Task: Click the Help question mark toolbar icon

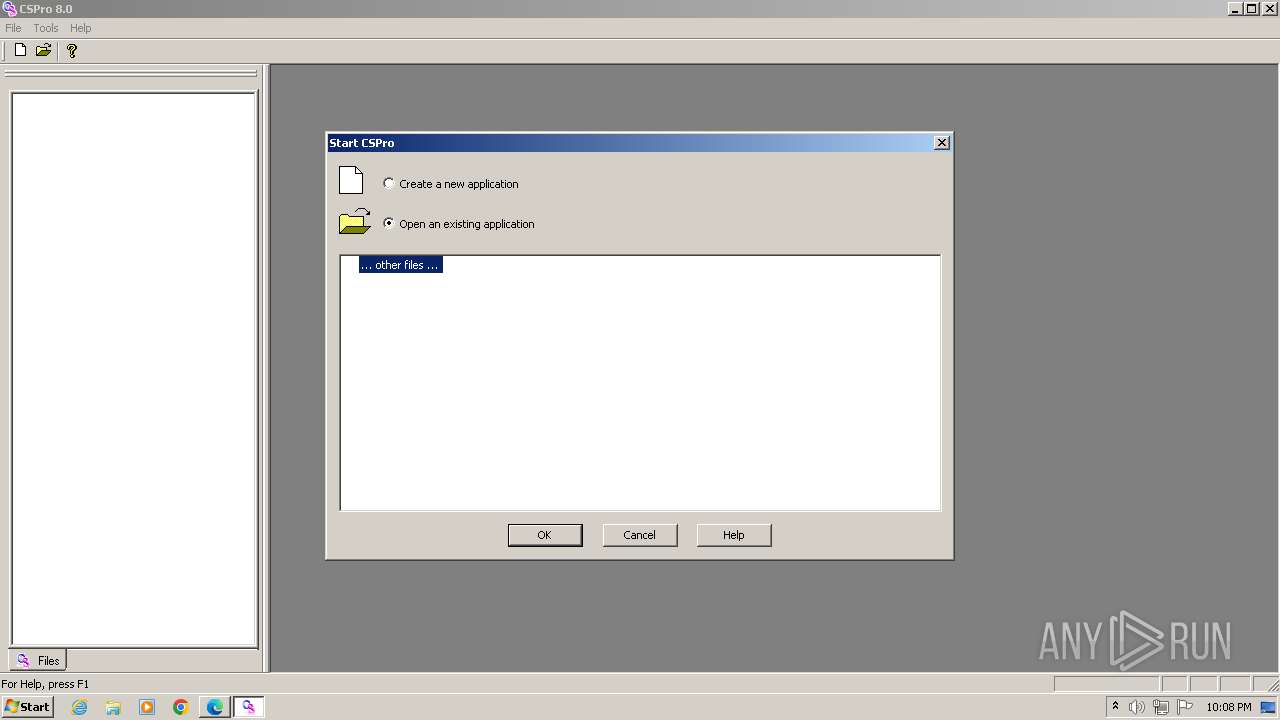Action: point(72,50)
